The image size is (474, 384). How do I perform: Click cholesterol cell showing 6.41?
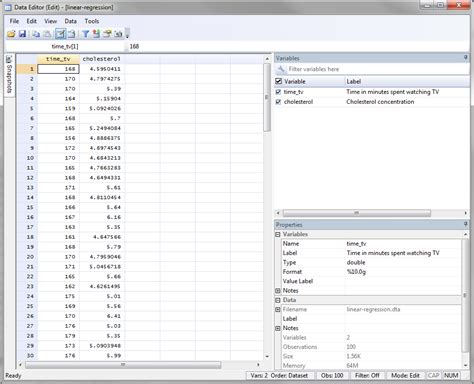pos(102,316)
